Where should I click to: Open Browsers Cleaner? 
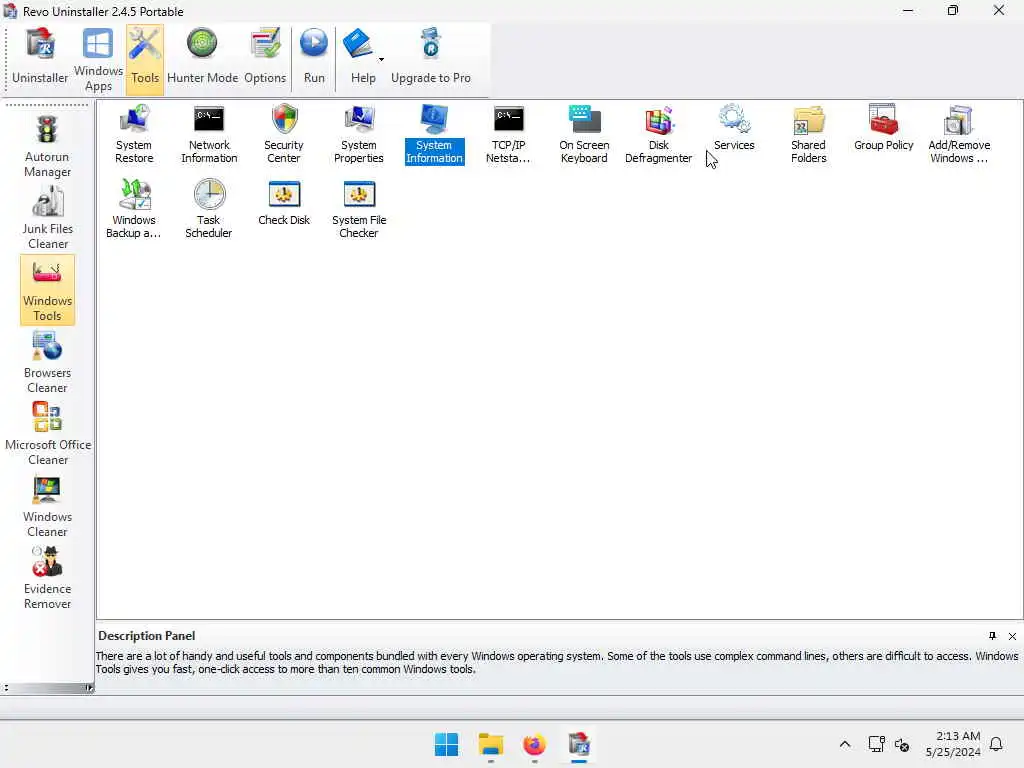coord(47,362)
